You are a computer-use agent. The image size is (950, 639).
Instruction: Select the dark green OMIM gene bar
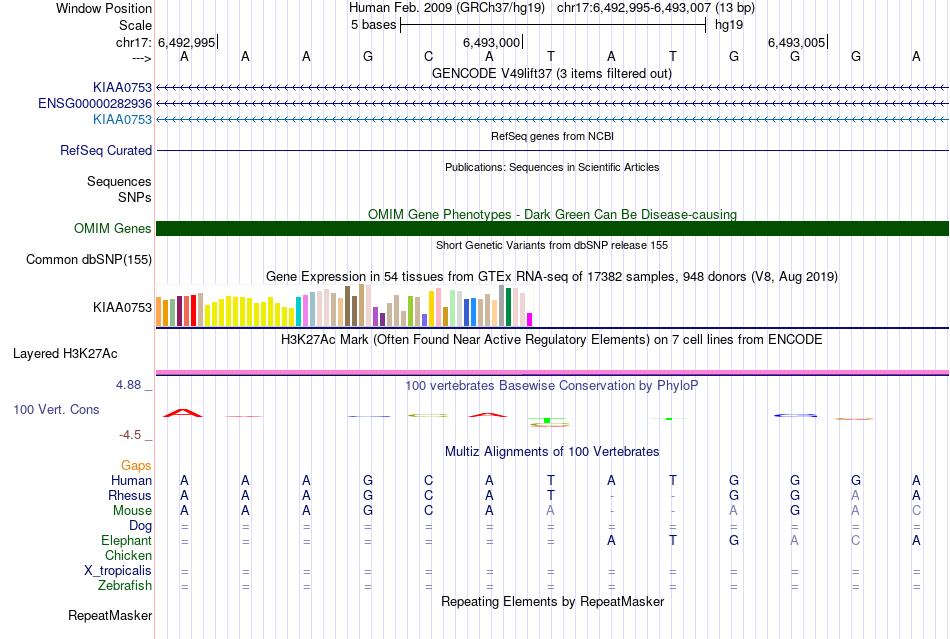[553, 228]
